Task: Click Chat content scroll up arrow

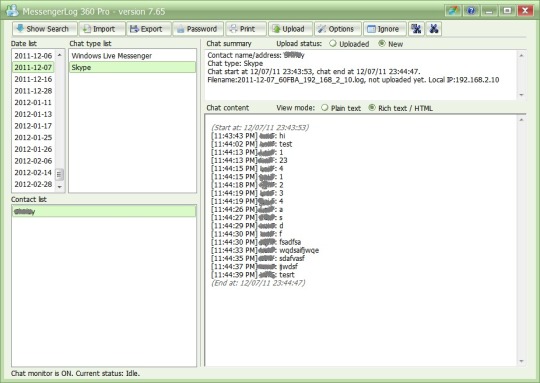Action: [521, 120]
